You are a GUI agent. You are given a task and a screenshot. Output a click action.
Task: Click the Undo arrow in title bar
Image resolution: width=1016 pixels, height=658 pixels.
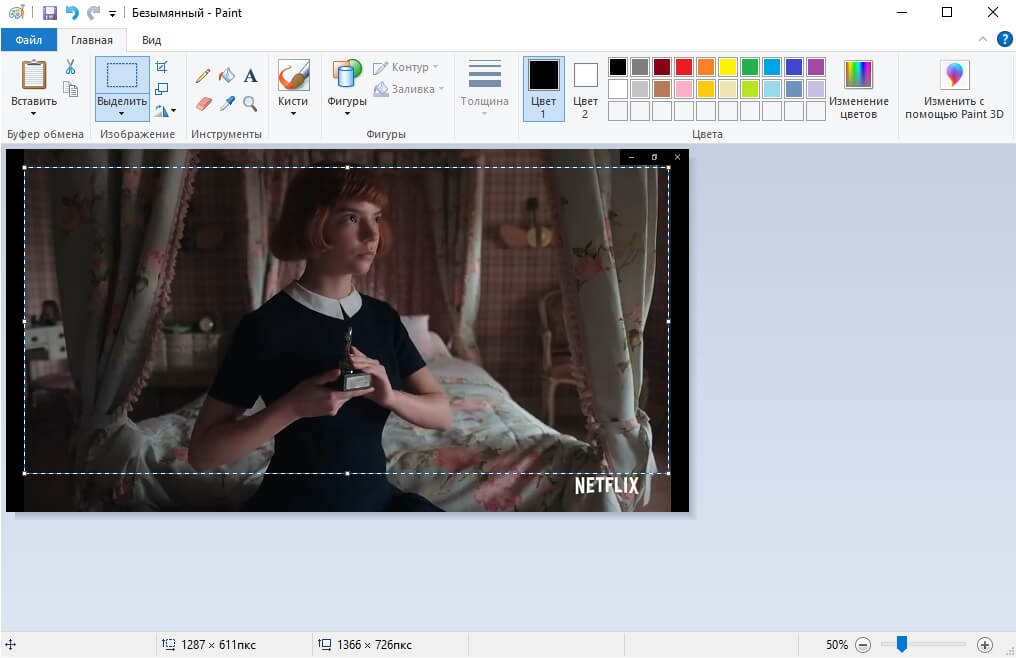72,13
